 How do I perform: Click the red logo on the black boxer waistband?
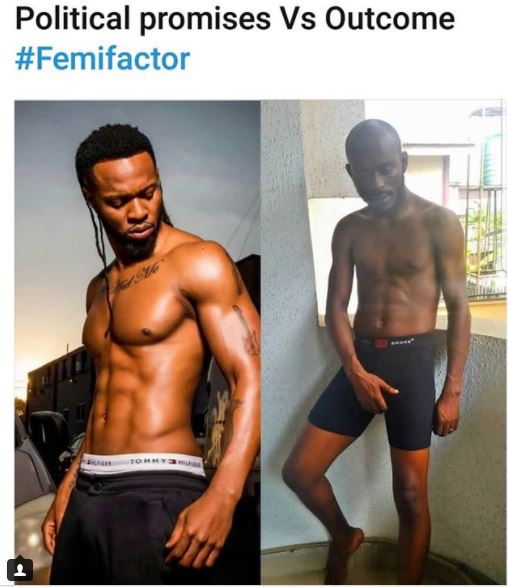(x=381, y=343)
